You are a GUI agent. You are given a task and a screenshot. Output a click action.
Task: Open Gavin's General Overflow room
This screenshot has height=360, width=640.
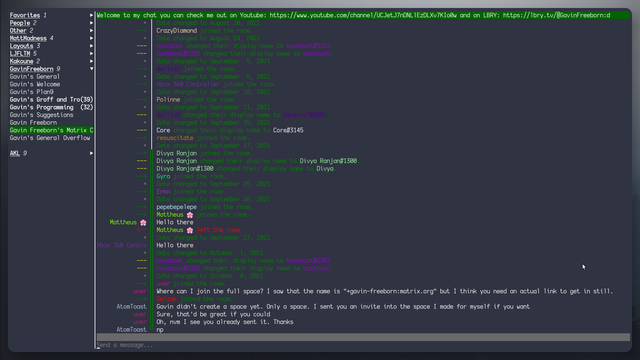pyautogui.click(x=50, y=138)
